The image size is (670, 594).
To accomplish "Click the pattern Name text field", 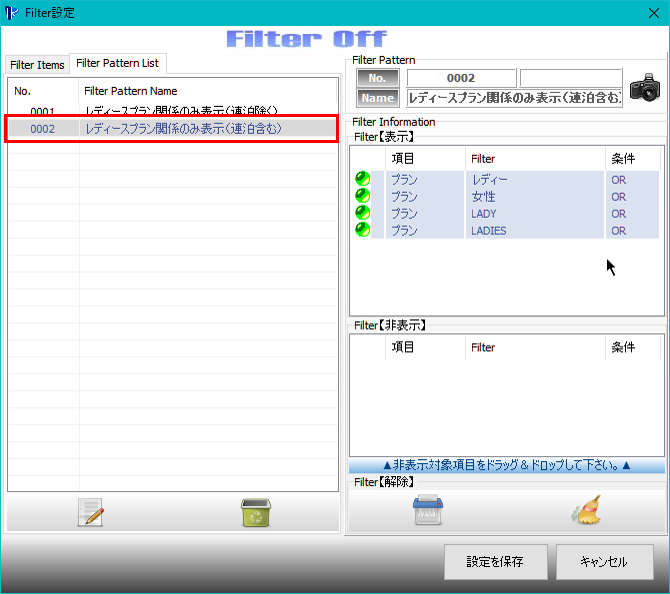I will pos(514,98).
